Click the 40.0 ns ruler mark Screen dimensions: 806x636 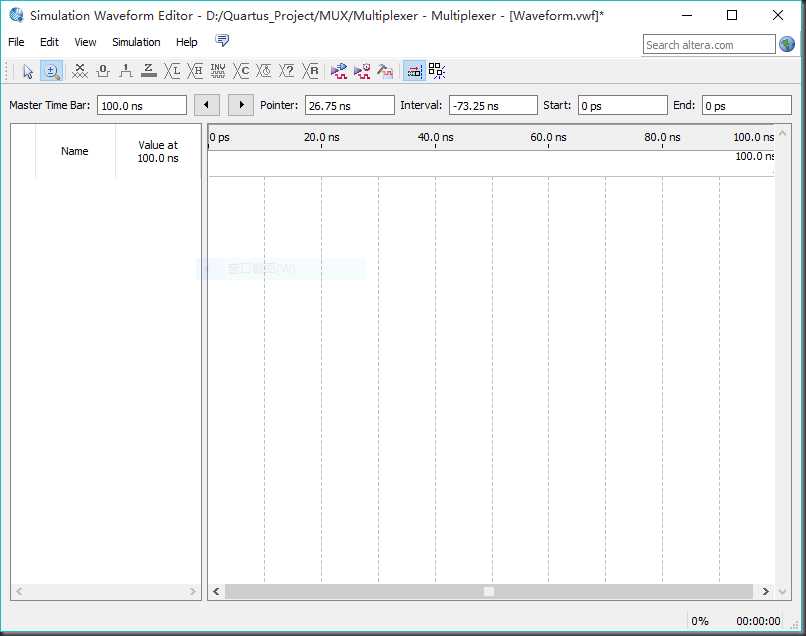point(435,137)
